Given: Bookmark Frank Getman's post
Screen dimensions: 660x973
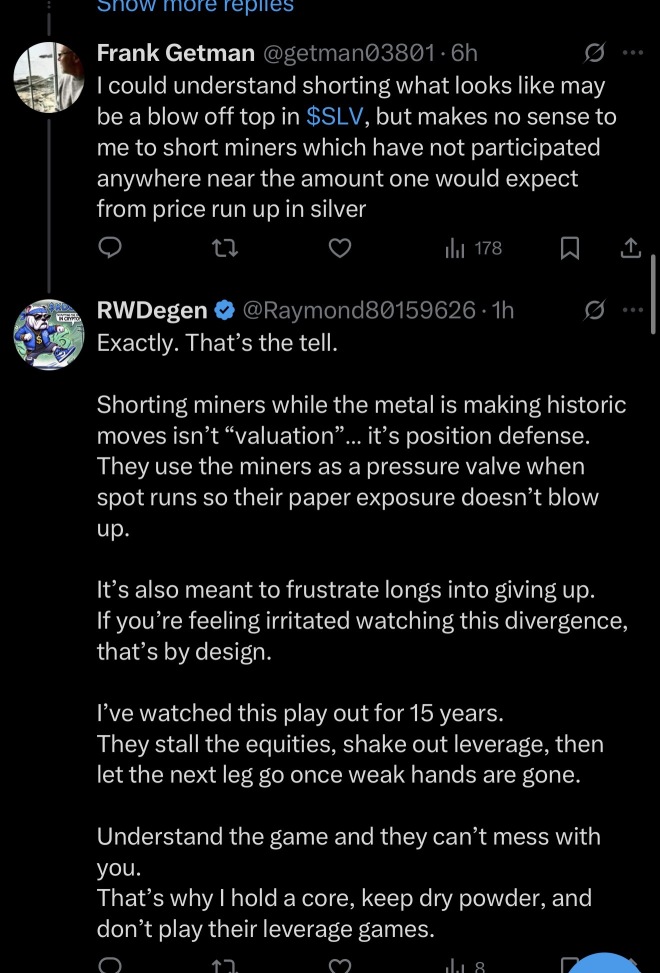Looking at the screenshot, I should [x=569, y=249].
